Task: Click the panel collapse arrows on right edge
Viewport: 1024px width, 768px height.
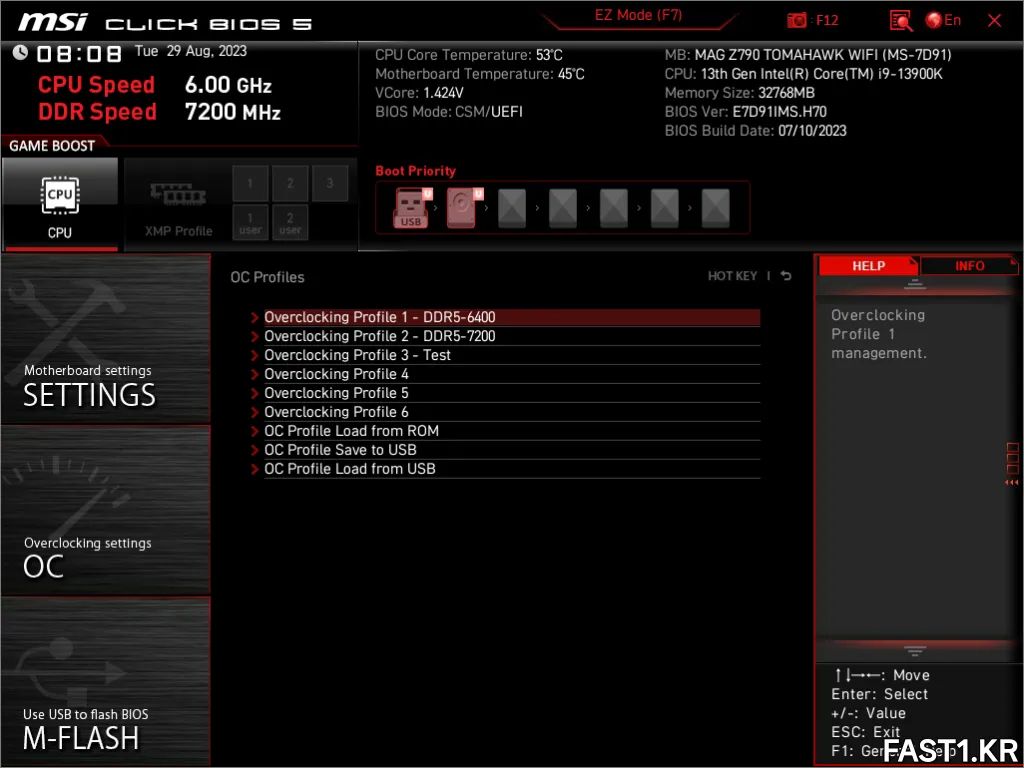Action: [x=1012, y=483]
